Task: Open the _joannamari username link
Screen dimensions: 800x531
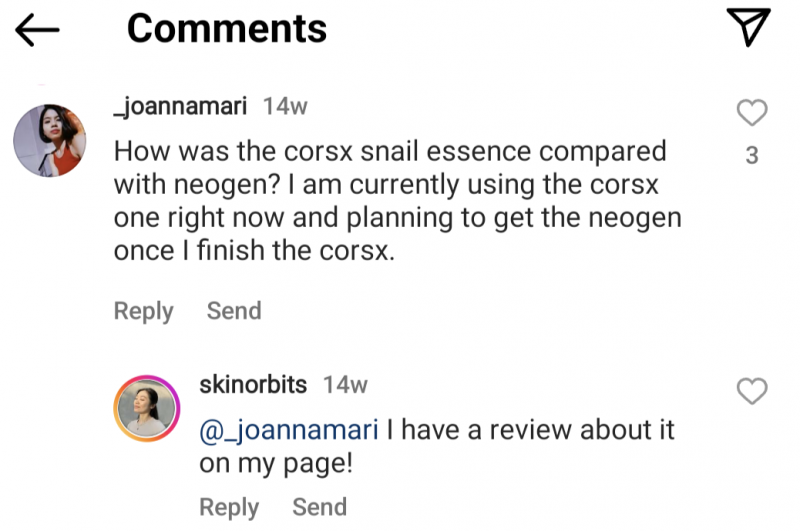Action: point(180,106)
